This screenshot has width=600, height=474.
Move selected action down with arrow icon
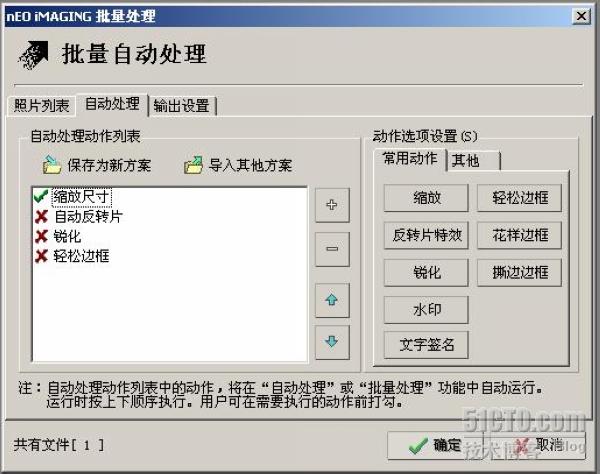(x=332, y=342)
